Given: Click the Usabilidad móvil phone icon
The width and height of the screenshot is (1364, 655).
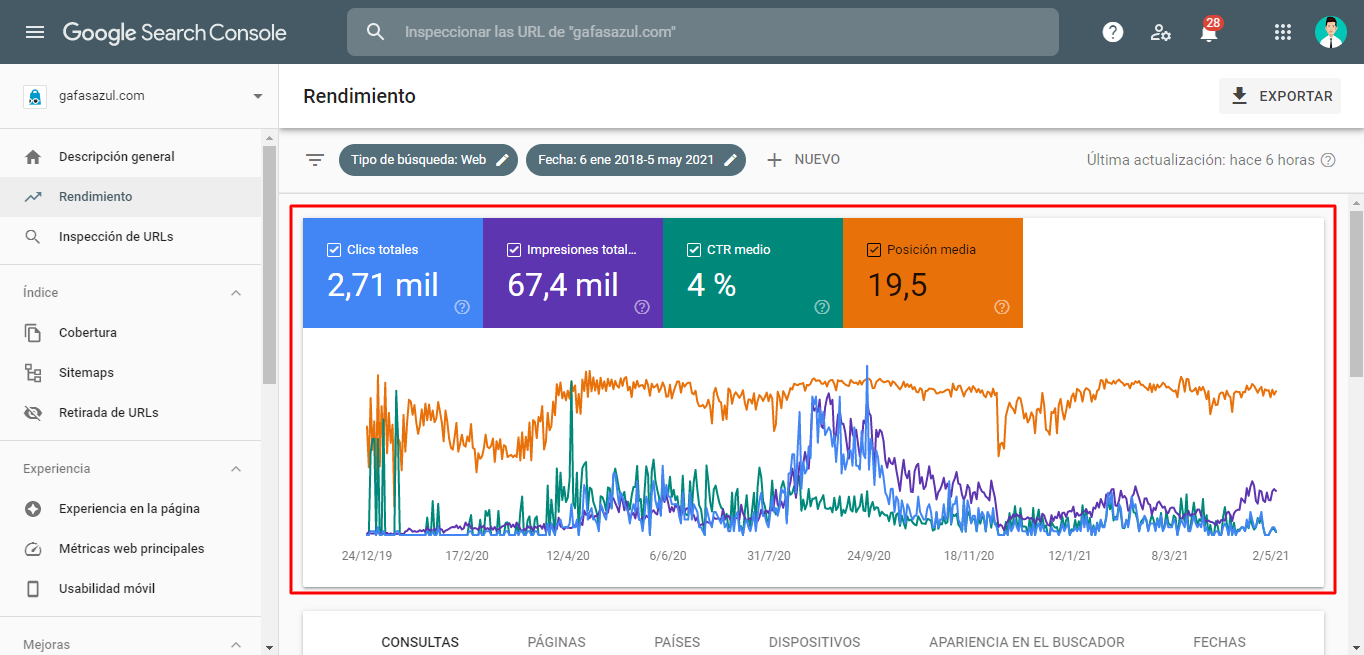Looking at the screenshot, I should 33,589.
